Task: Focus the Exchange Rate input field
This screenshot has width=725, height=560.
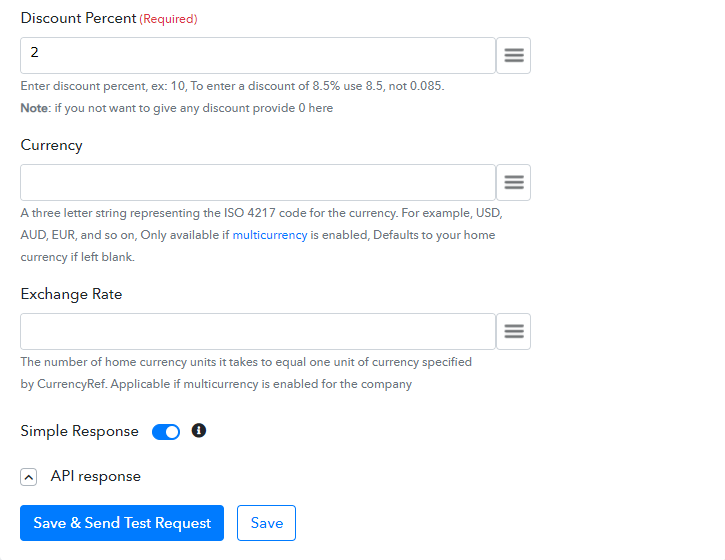Action: pyautogui.click(x=258, y=332)
